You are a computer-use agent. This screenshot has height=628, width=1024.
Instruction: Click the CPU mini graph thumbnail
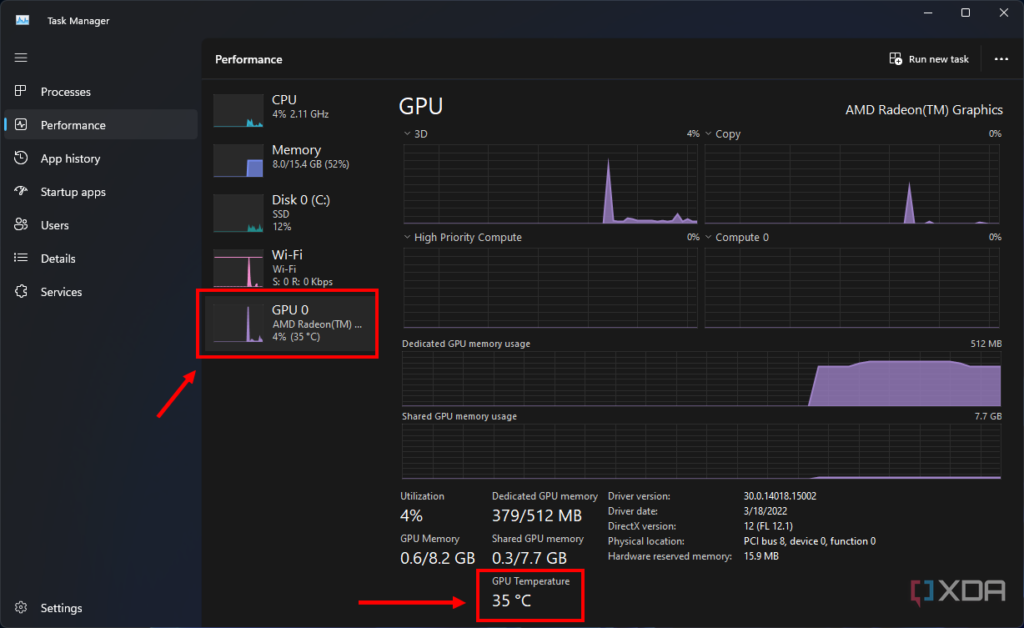click(x=238, y=110)
